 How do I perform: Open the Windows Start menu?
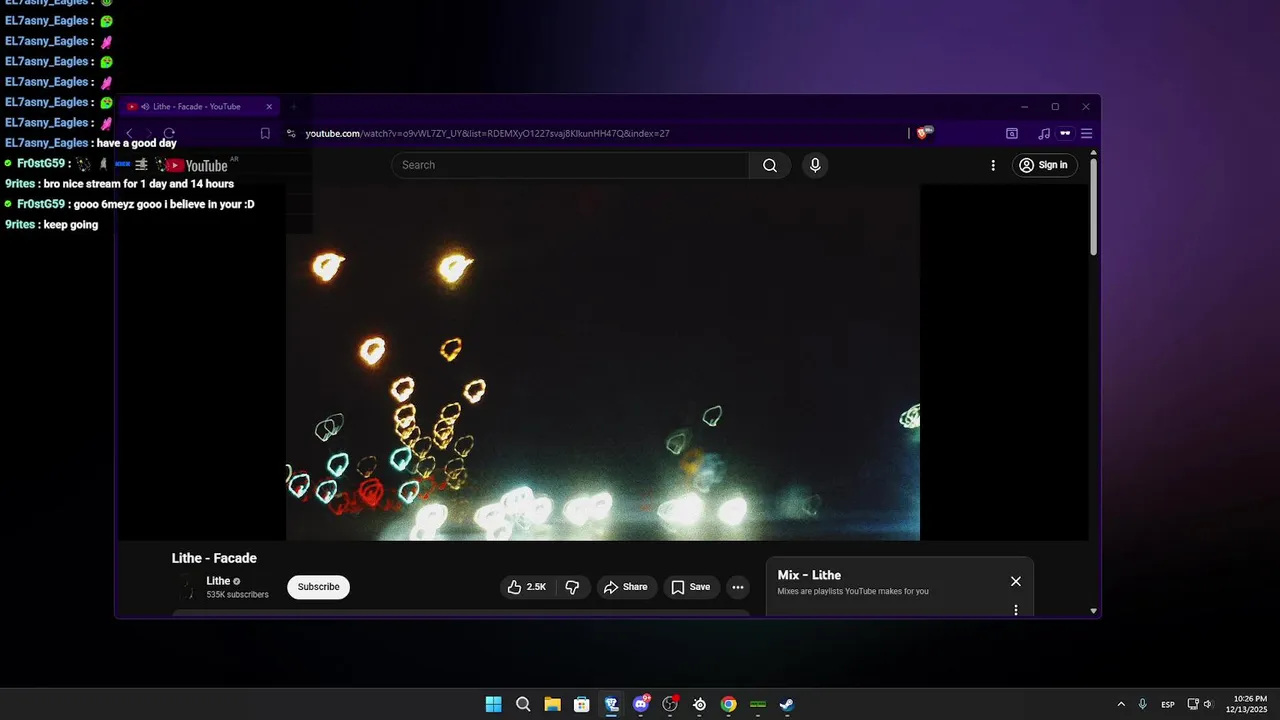494,704
